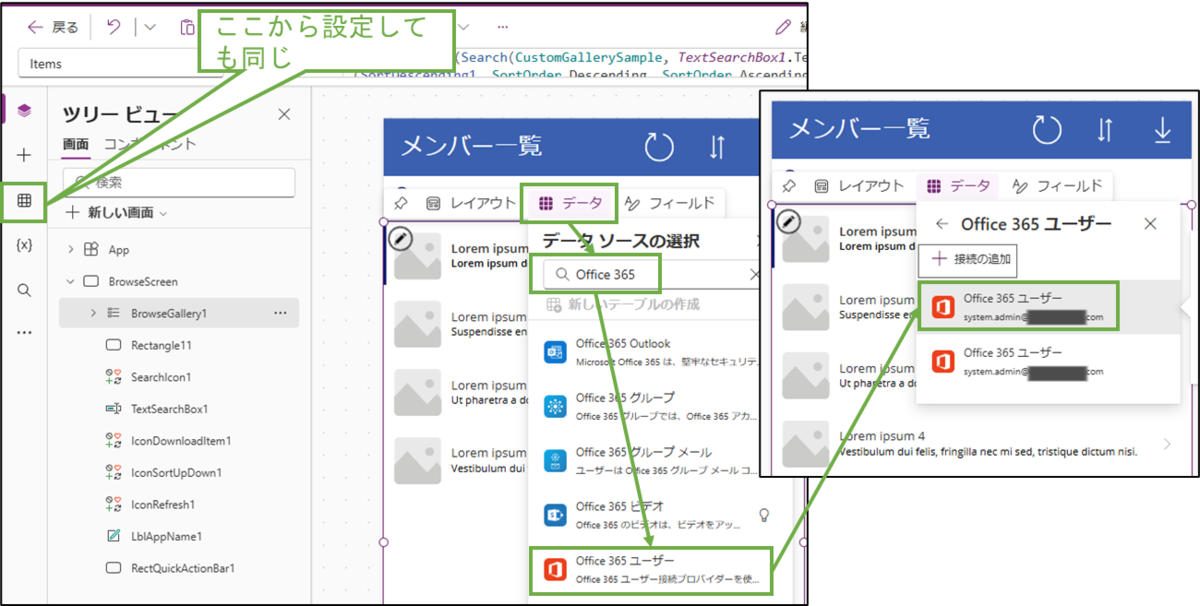Image resolution: width=1200 pixels, height=606 pixels.
Task: Open the Search magnifier icon in left rail
Action: 24,290
